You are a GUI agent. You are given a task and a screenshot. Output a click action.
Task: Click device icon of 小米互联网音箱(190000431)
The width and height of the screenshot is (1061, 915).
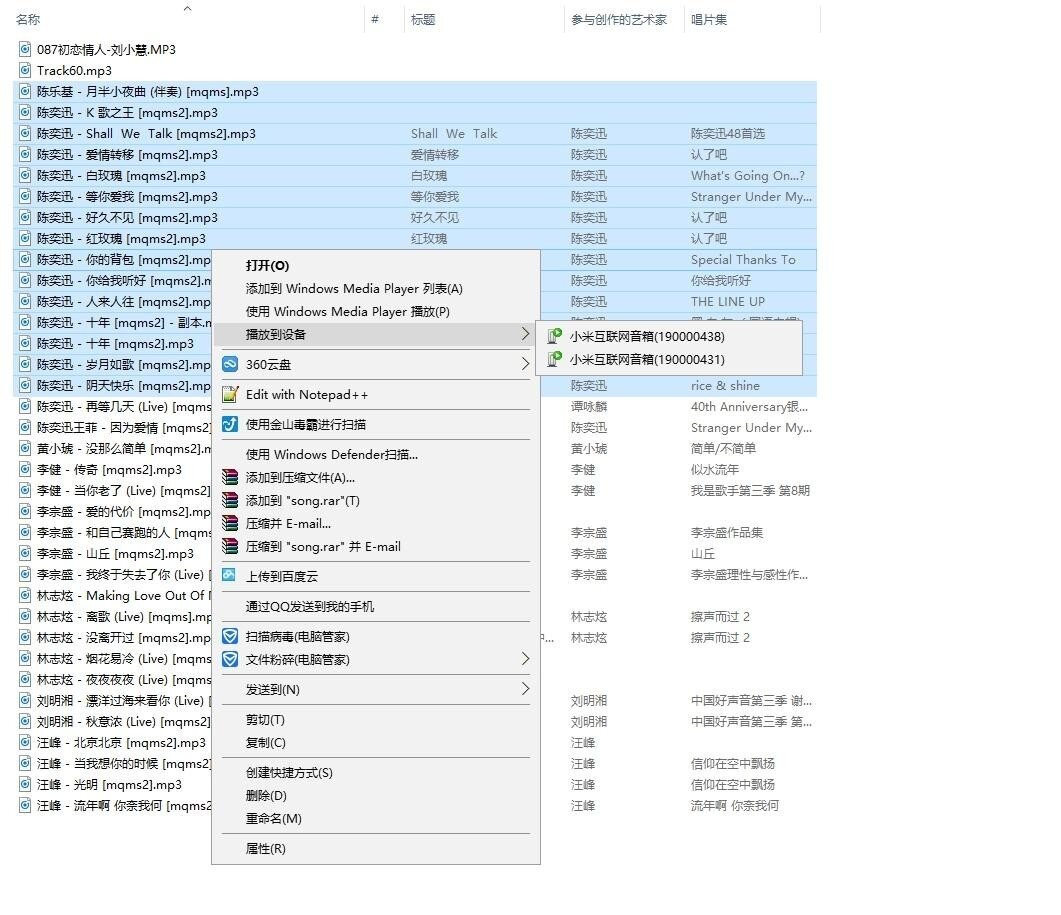[554, 359]
